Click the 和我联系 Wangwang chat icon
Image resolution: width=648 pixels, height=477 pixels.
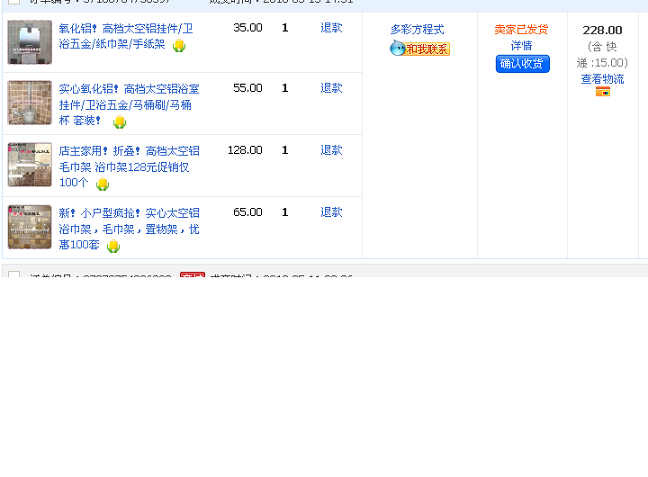pyautogui.click(x=419, y=49)
